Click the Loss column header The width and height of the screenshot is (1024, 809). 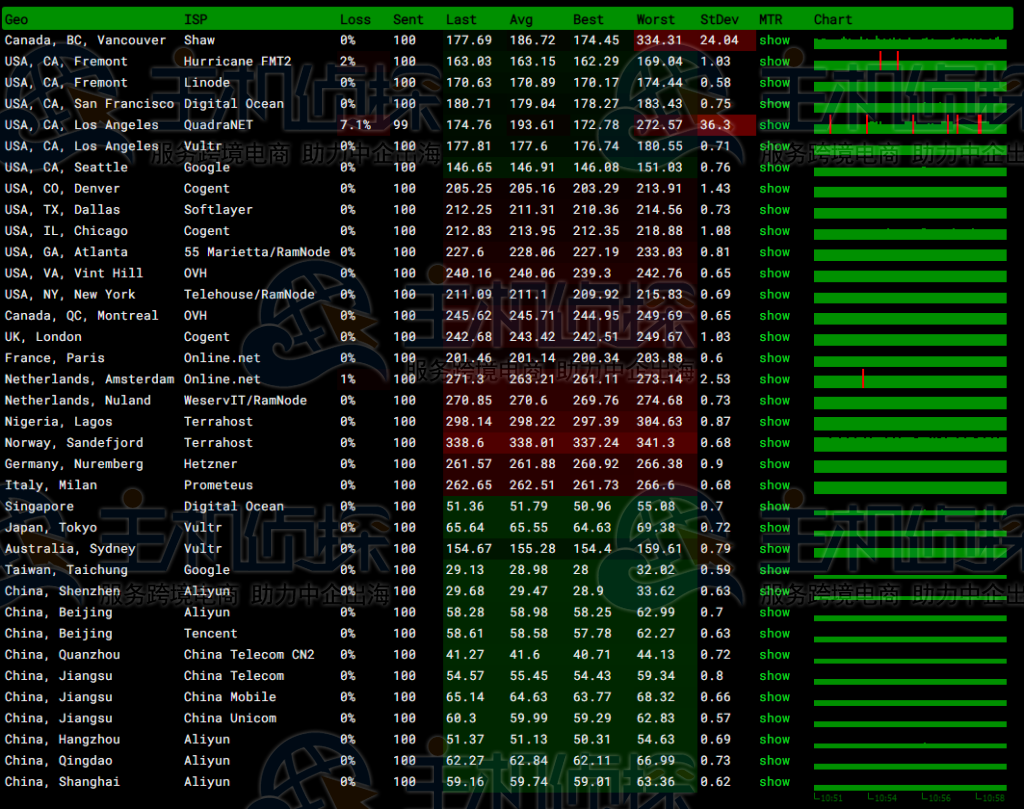pos(355,19)
